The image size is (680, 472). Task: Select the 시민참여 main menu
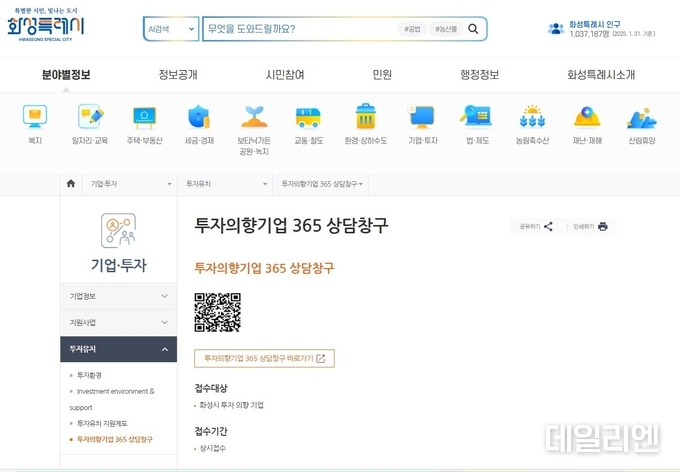click(x=285, y=75)
